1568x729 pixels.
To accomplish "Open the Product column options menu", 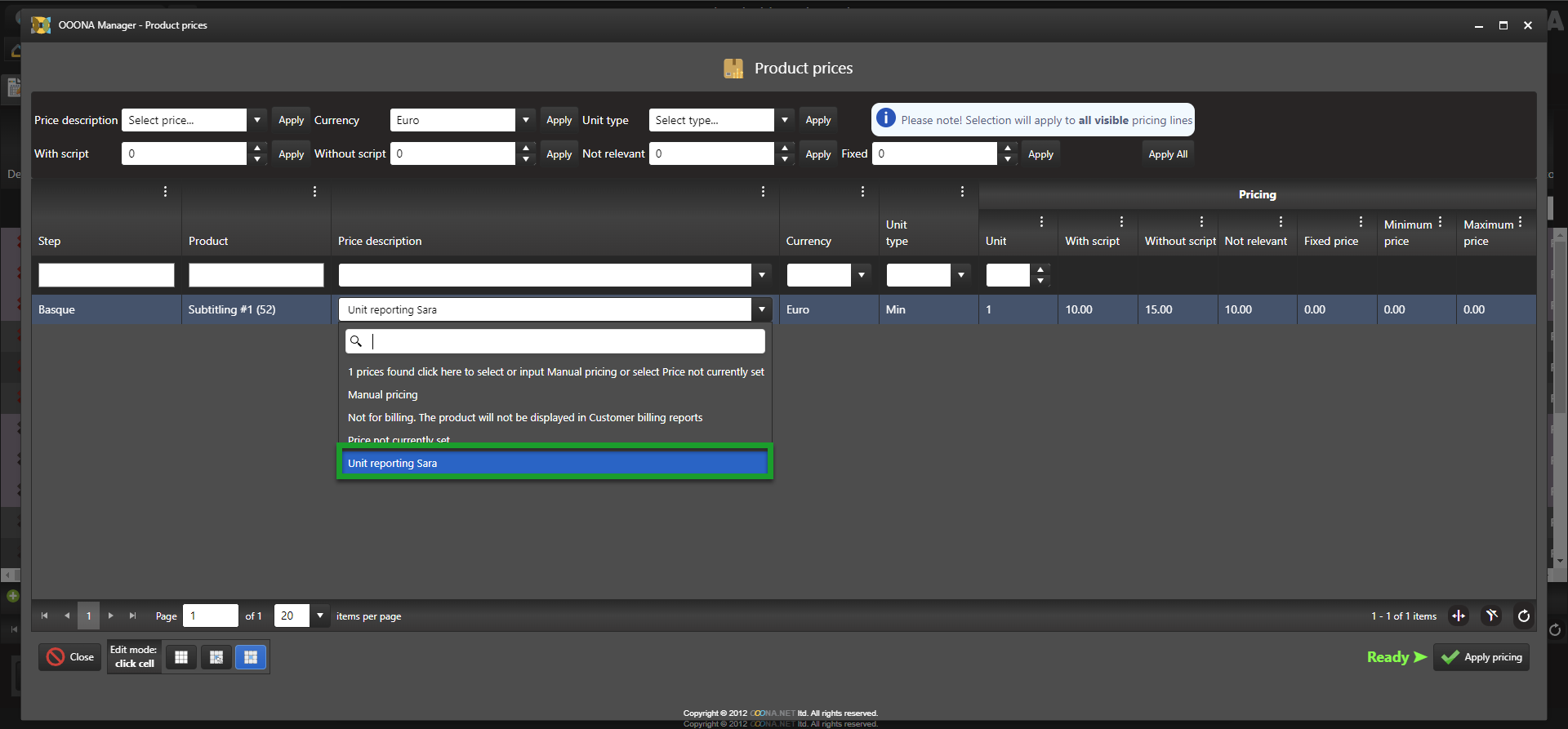I will 314,192.
